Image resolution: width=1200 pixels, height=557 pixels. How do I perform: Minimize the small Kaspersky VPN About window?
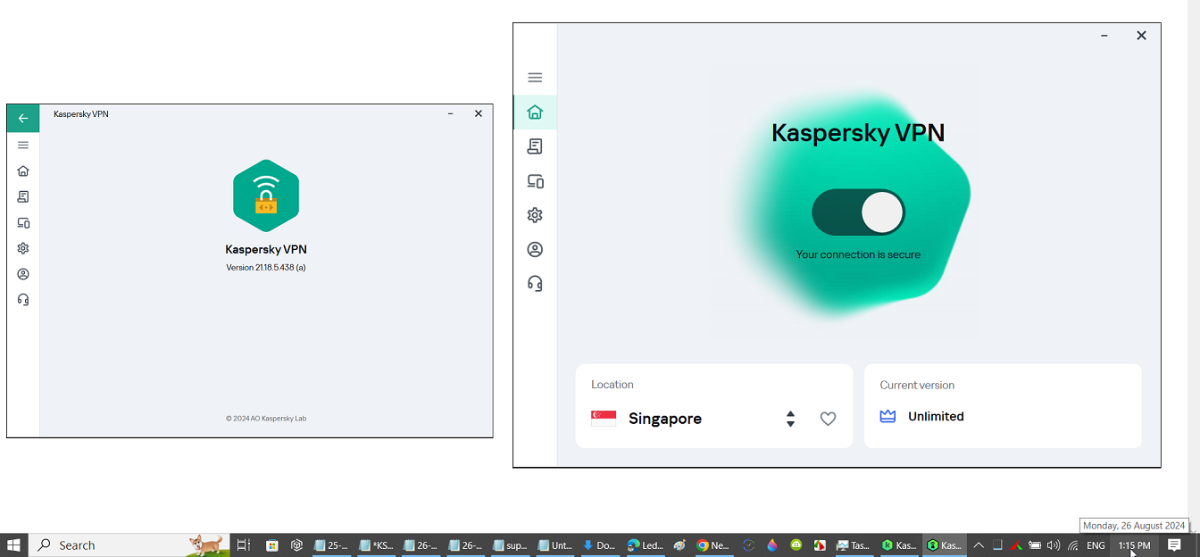tap(451, 114)
